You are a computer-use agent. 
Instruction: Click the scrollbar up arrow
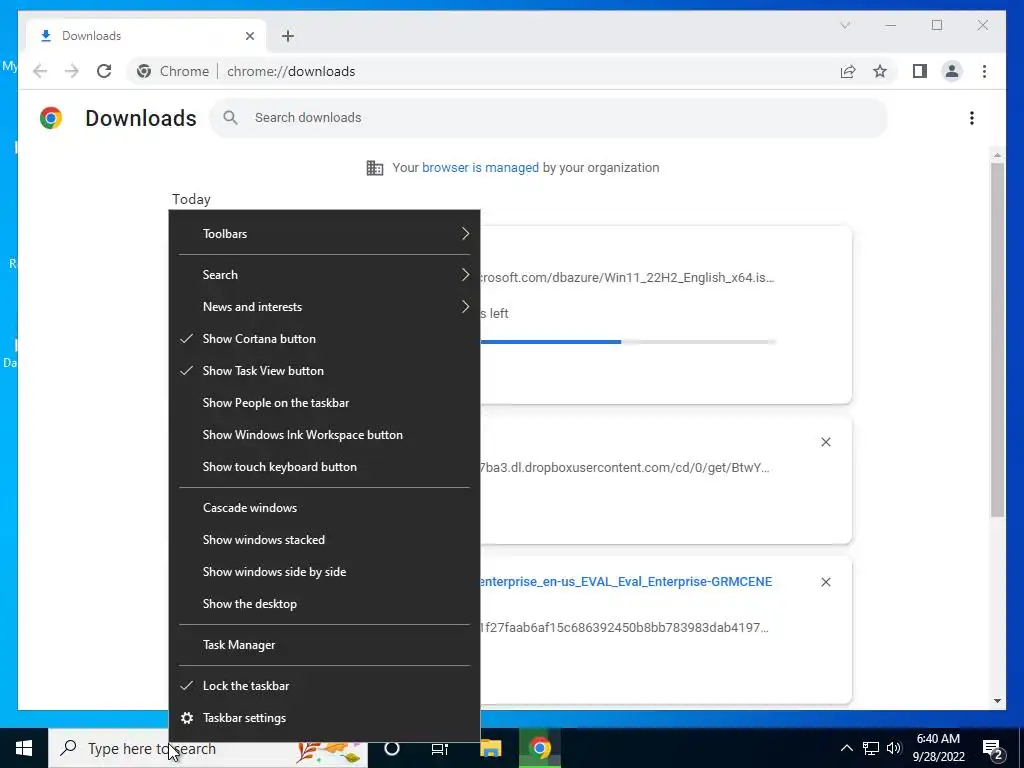tap(997, 155)
